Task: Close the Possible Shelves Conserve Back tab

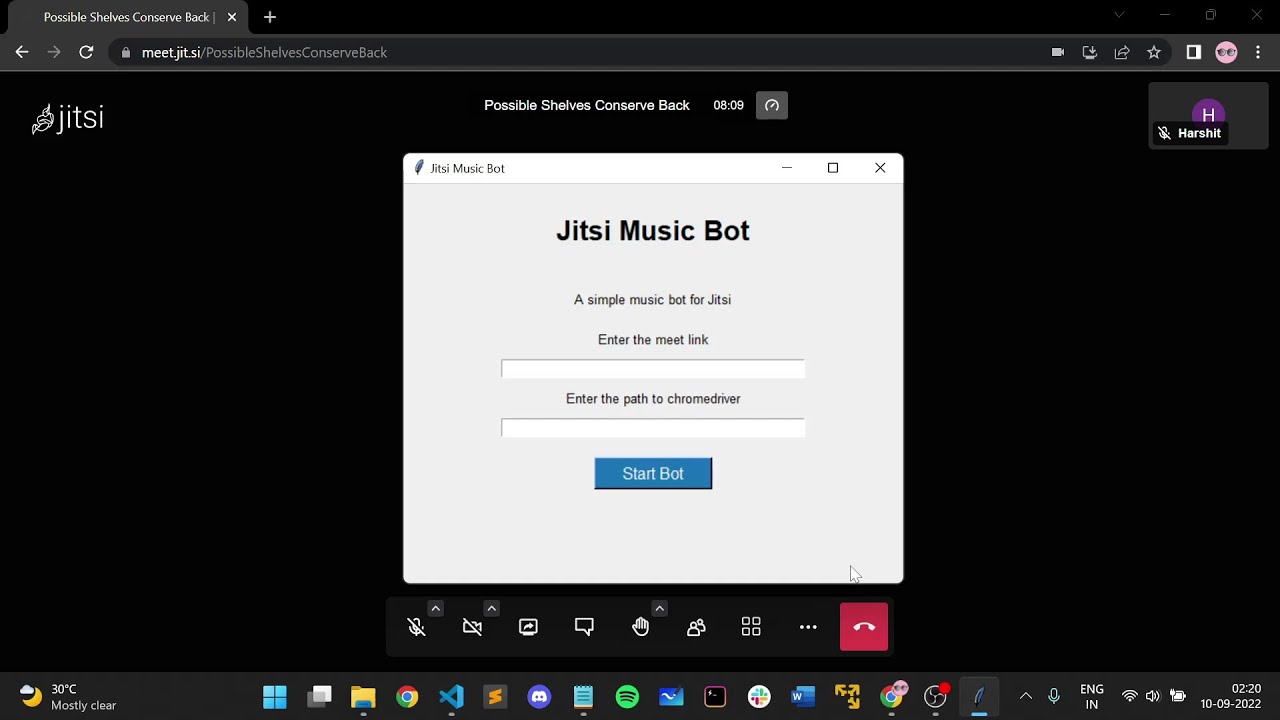Action: click(x=231, y=17)
